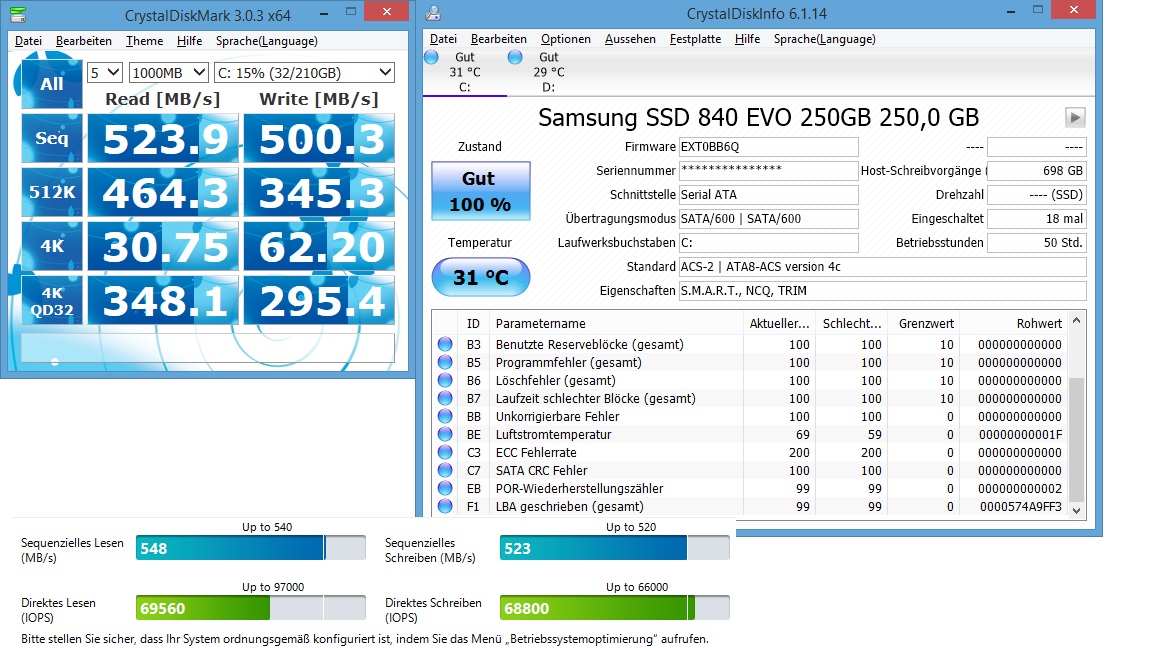Start the 4K benchmark test
1152x648 pixels.
click(x=51, y=246)
